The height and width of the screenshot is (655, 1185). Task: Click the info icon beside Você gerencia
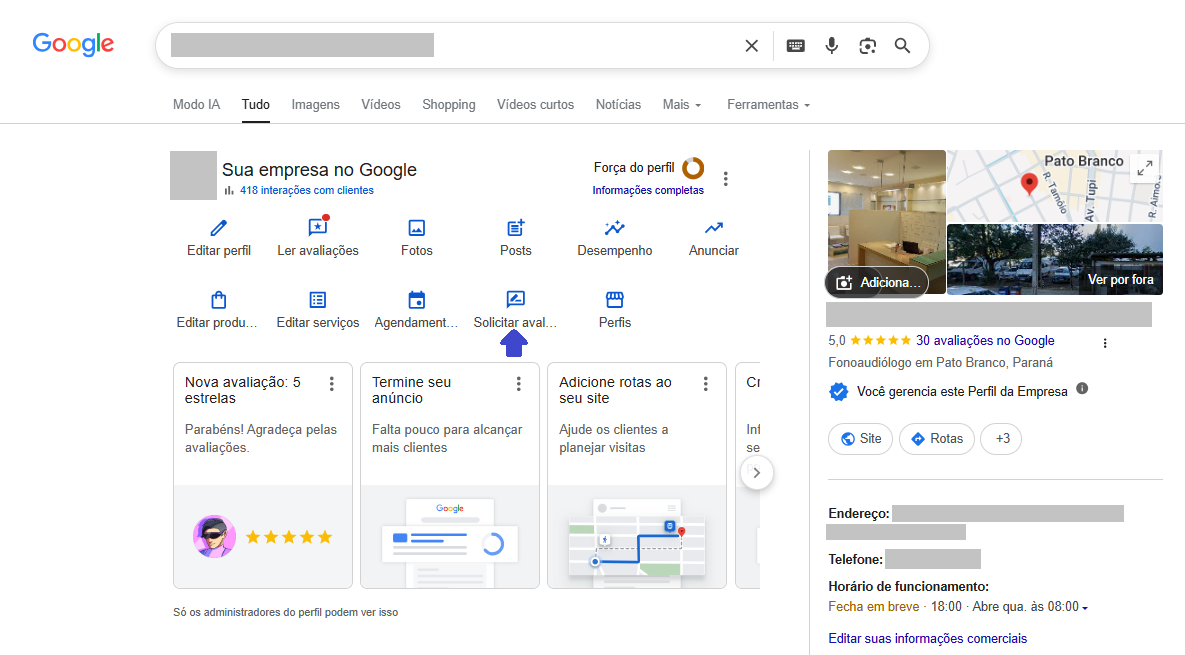point(1082,389)
